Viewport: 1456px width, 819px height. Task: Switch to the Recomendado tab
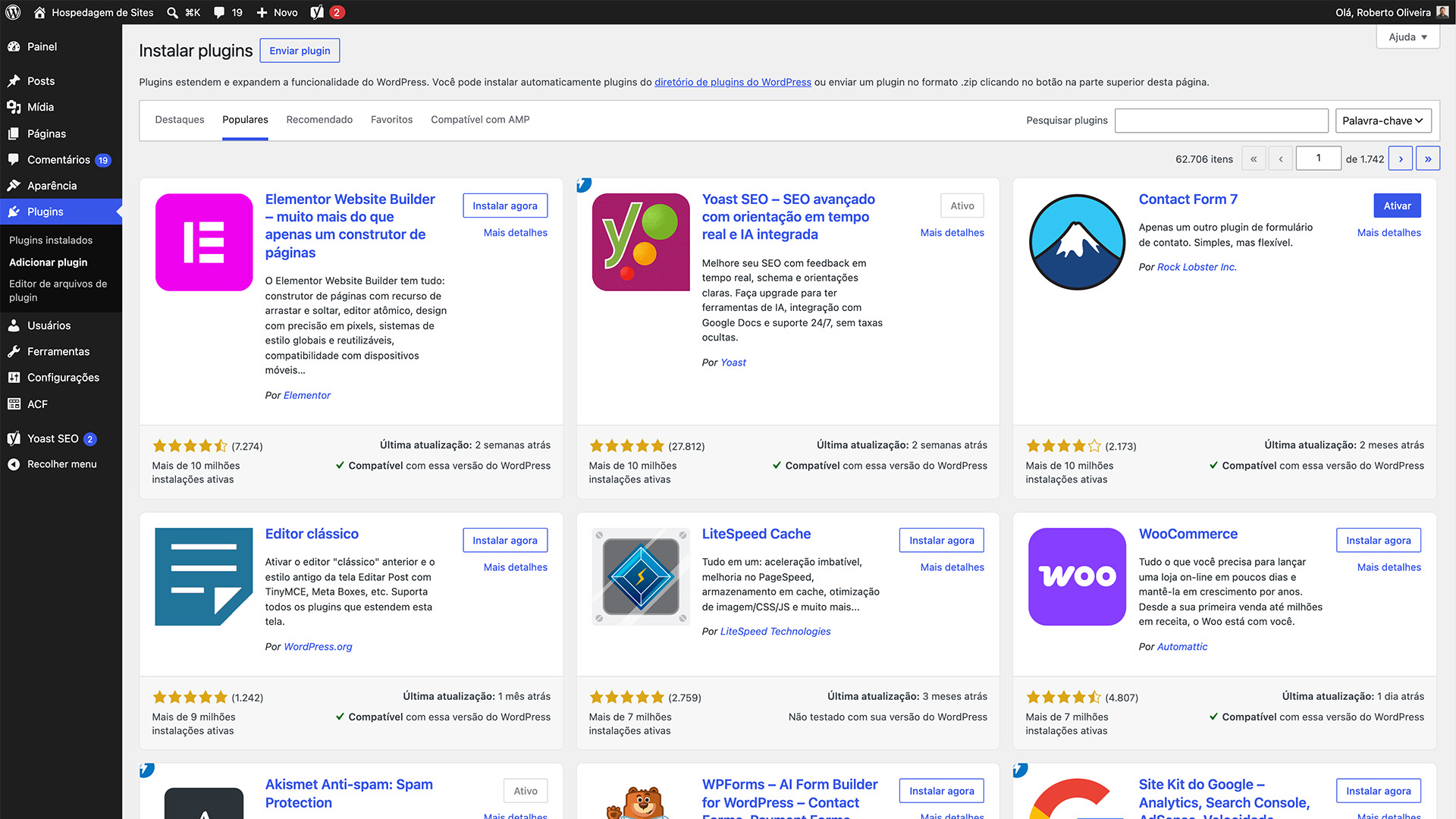[x=319, y=120]
